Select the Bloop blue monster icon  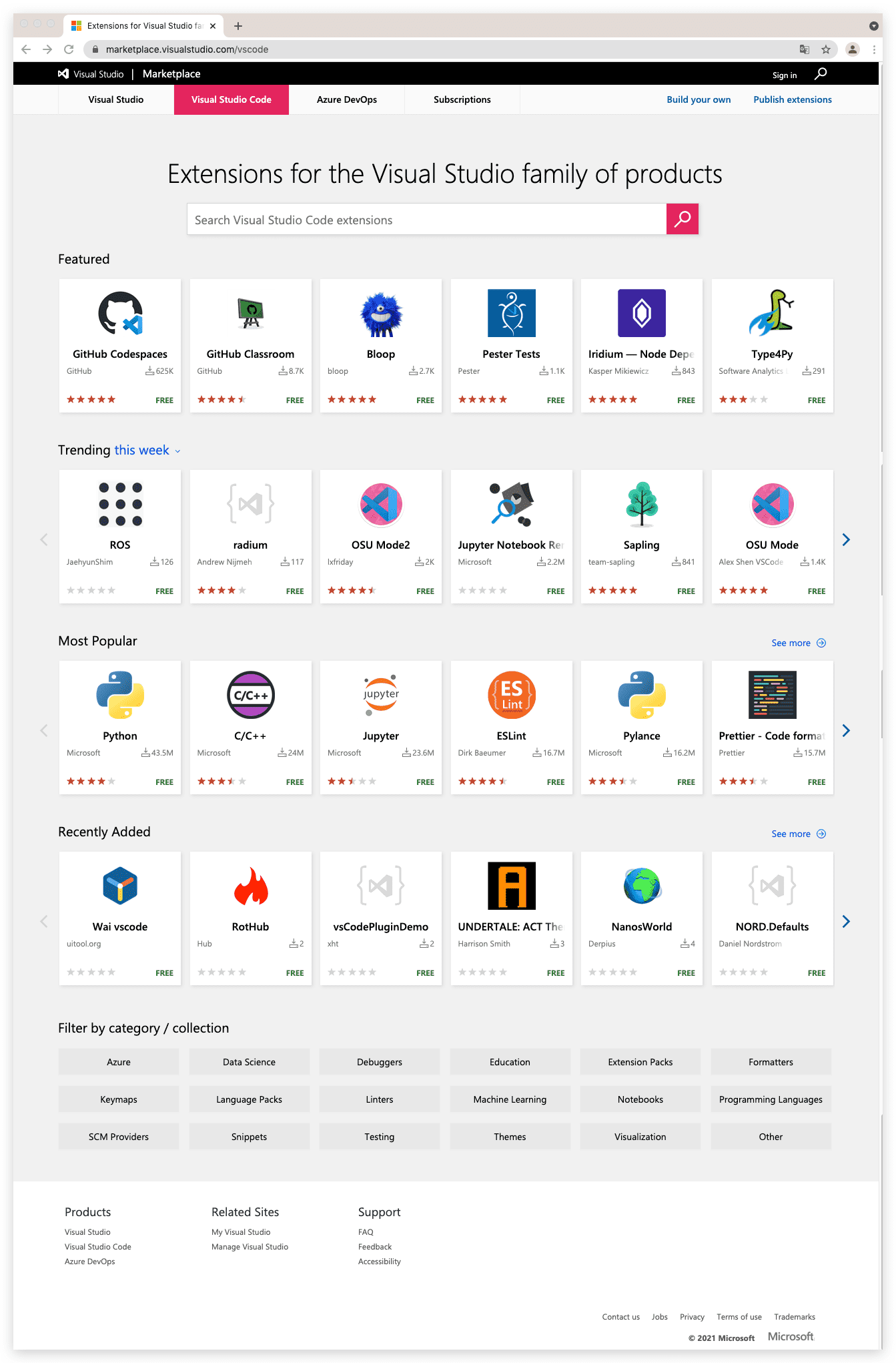point(381,314)
